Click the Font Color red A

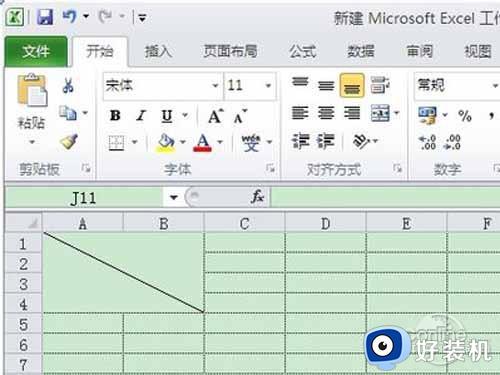202,142
